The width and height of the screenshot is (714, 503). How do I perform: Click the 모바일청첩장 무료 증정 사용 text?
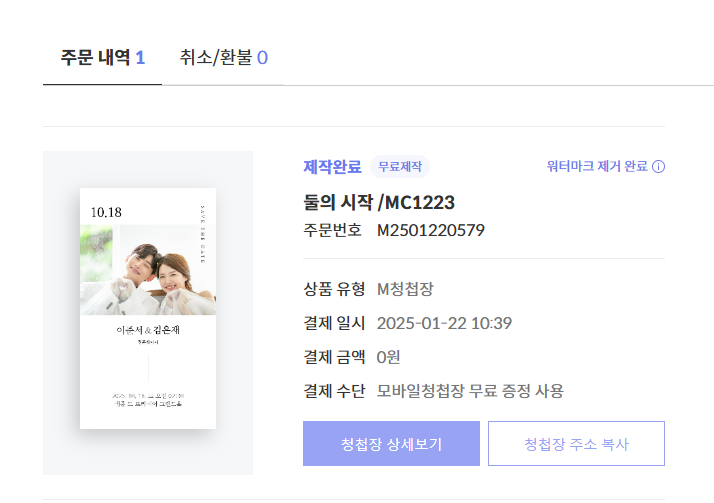pos(470,391)
